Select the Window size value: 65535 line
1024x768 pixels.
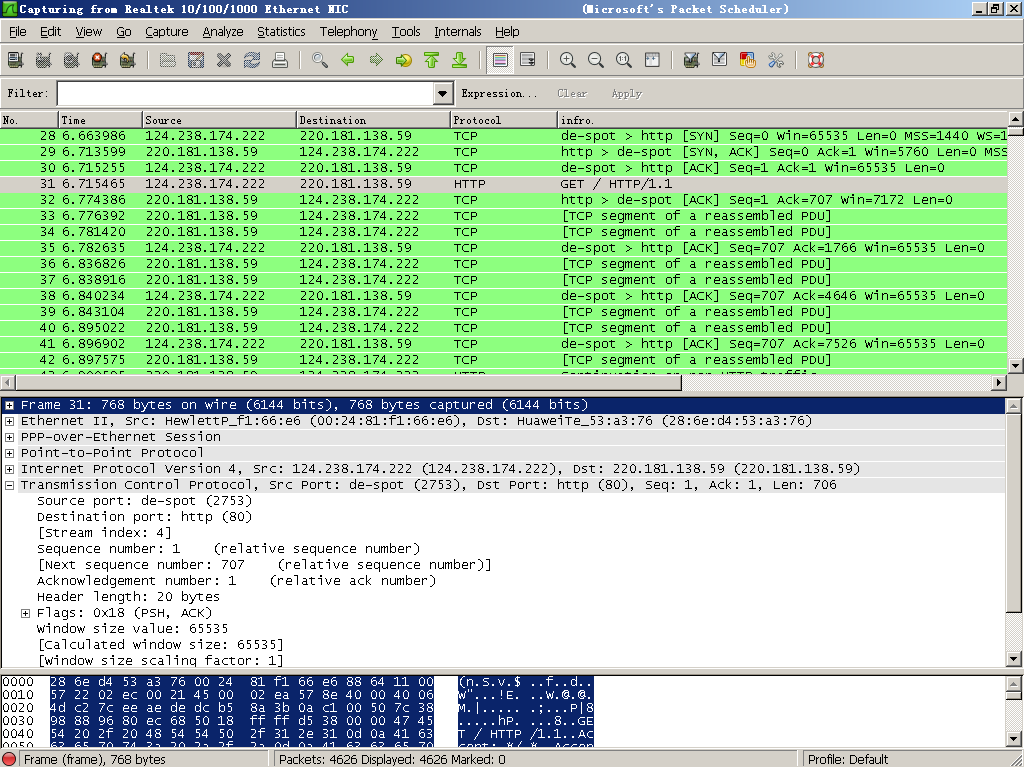(x=133, y=629)
